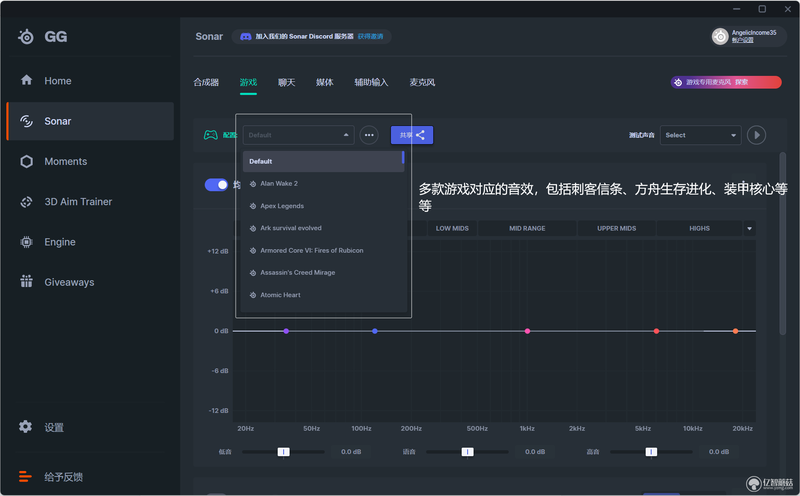800x496 pixels.
Task: Open the test sound Select dropdown
Action: click(x=701, y=135)
